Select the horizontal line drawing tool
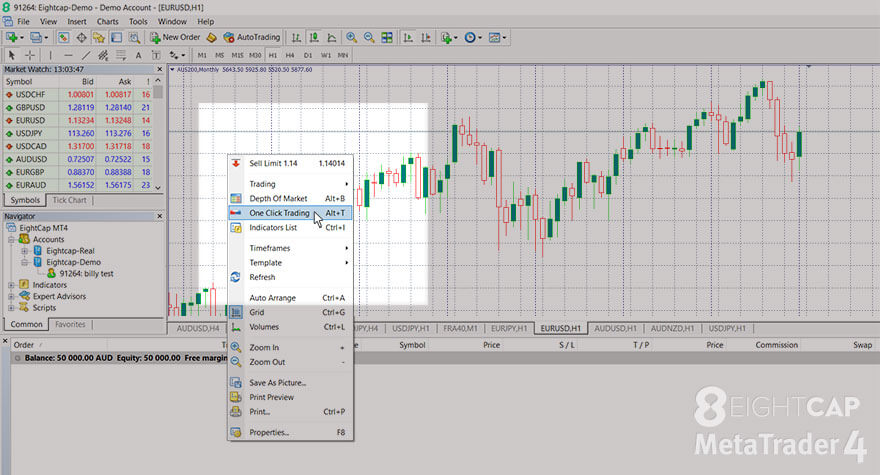 point(68,55)
